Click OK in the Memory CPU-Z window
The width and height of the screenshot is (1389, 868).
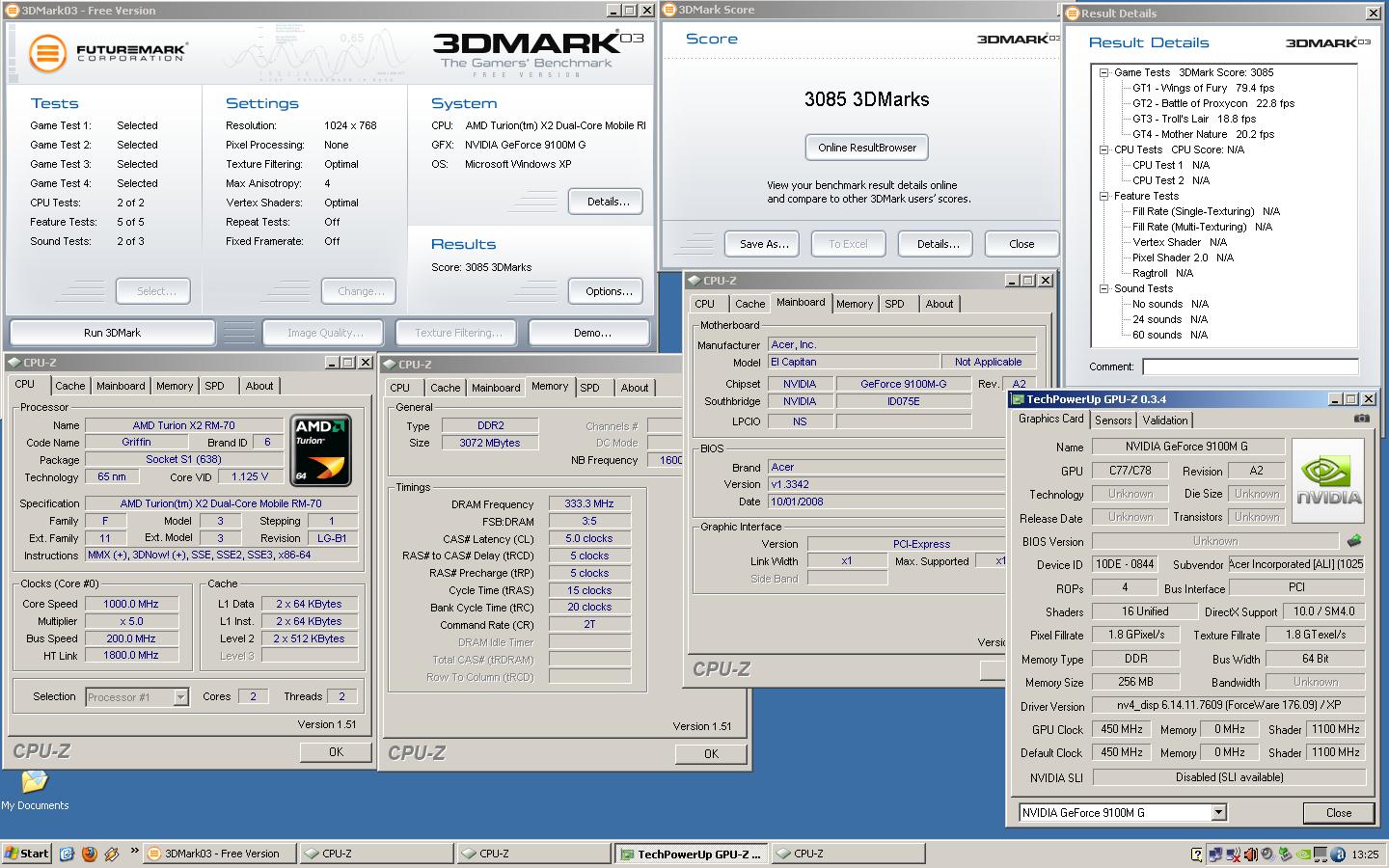click(x=711, y=754)
